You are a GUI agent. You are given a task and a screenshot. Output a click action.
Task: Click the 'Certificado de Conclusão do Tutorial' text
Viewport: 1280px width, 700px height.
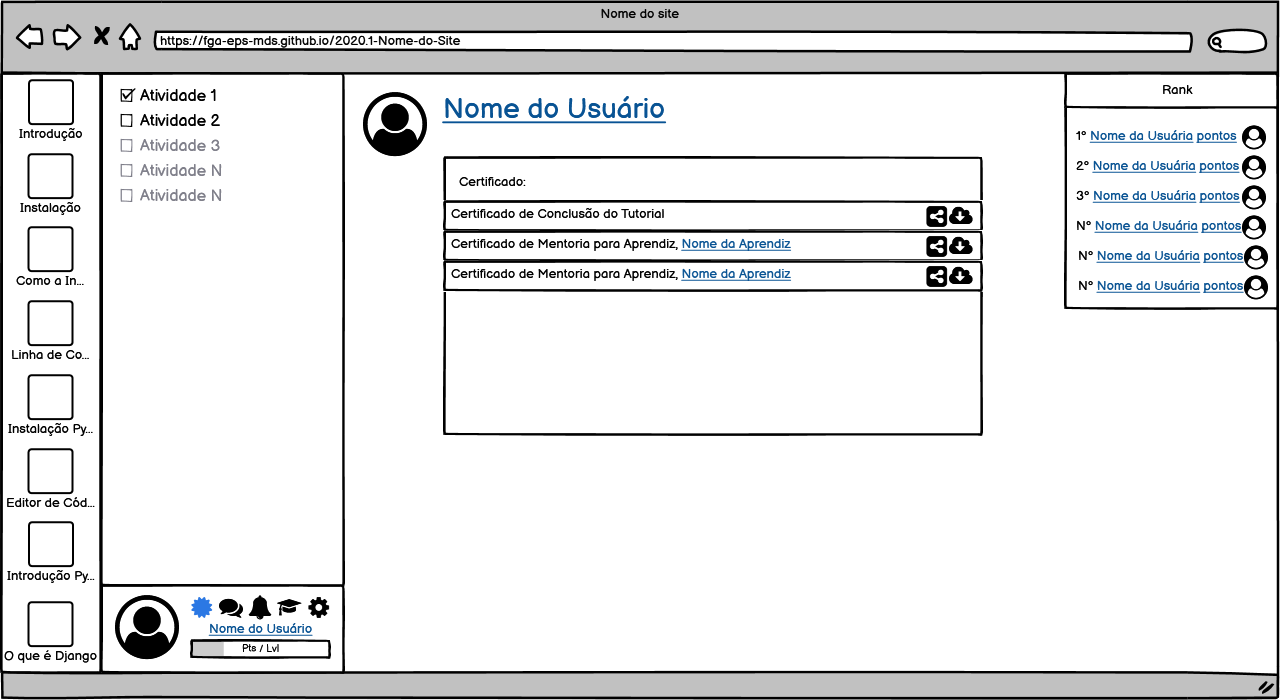558,214
